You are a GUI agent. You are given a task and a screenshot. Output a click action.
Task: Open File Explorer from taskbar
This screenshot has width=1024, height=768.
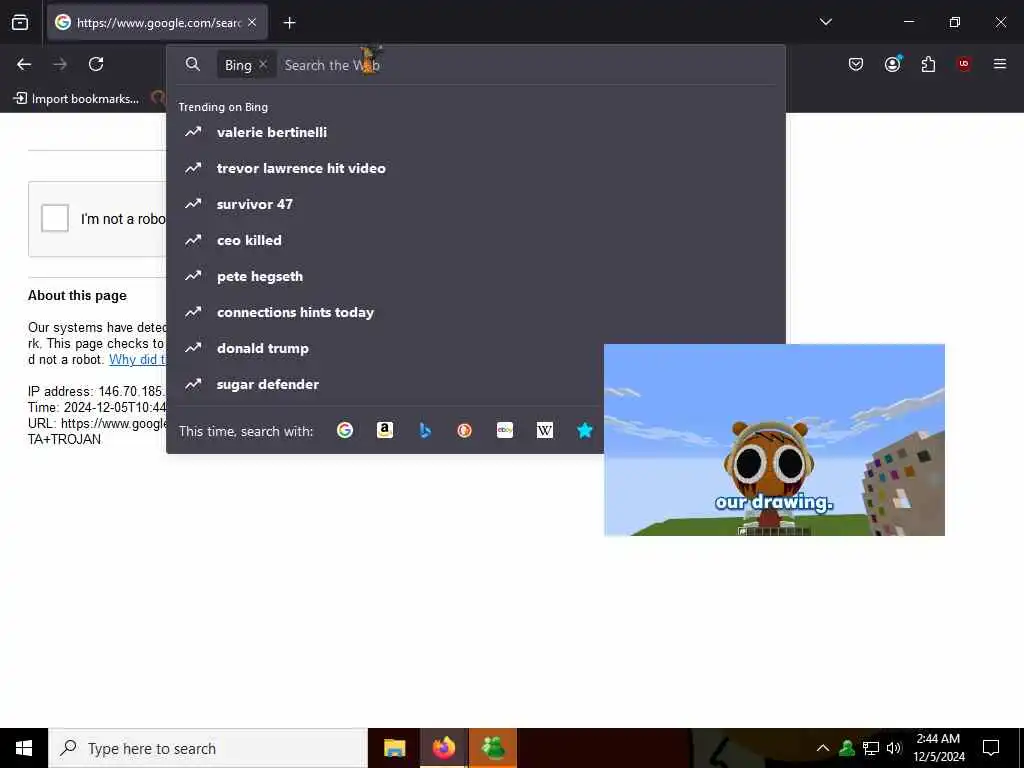[394, 748]
